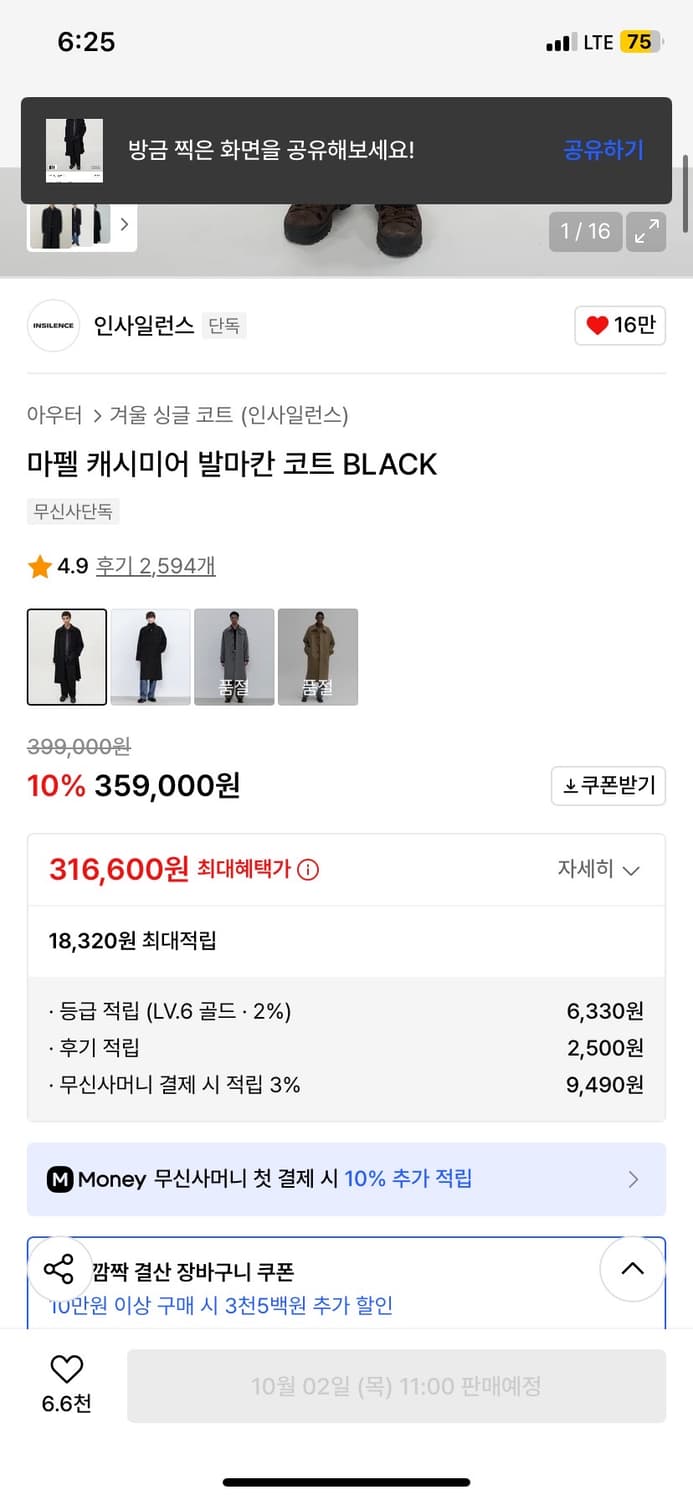Screen dimensions: 693x1500
Task: Tap the screenshot preview thumbnail in banner
Action: pos(74,150)
